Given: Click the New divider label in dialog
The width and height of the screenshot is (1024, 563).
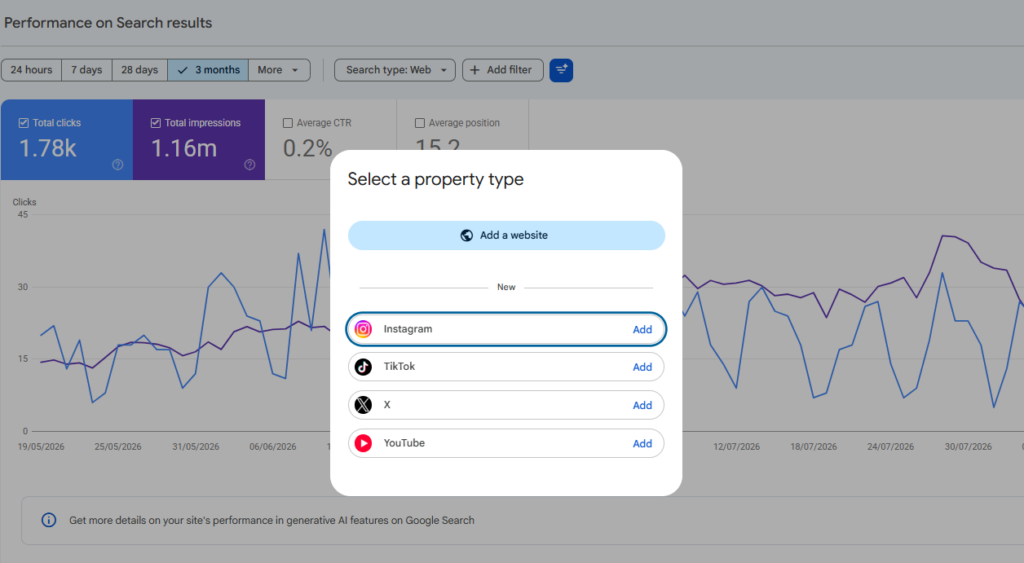Looking at the screenshot, I should tap(506, 287).
